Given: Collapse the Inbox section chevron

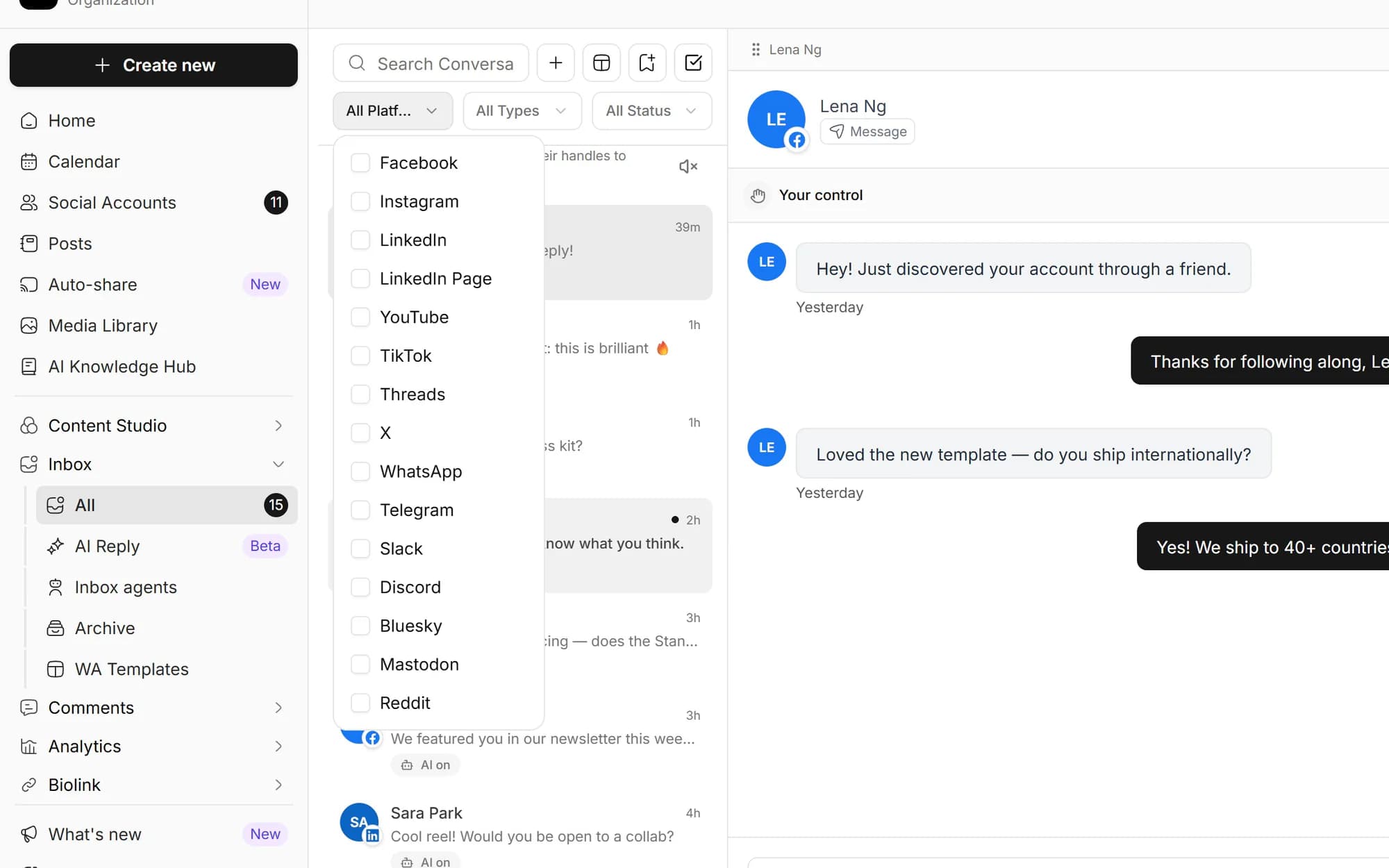Looking at the screenshot, I should click(x=278, y=465).
